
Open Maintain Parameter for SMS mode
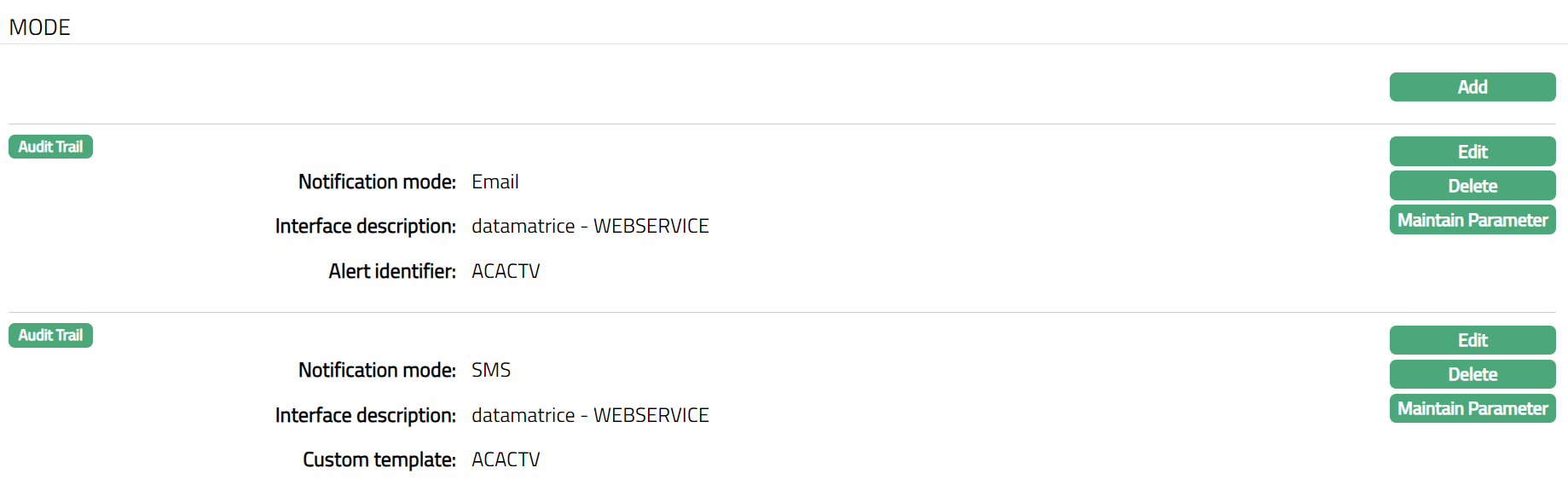tap(1472, 408)
